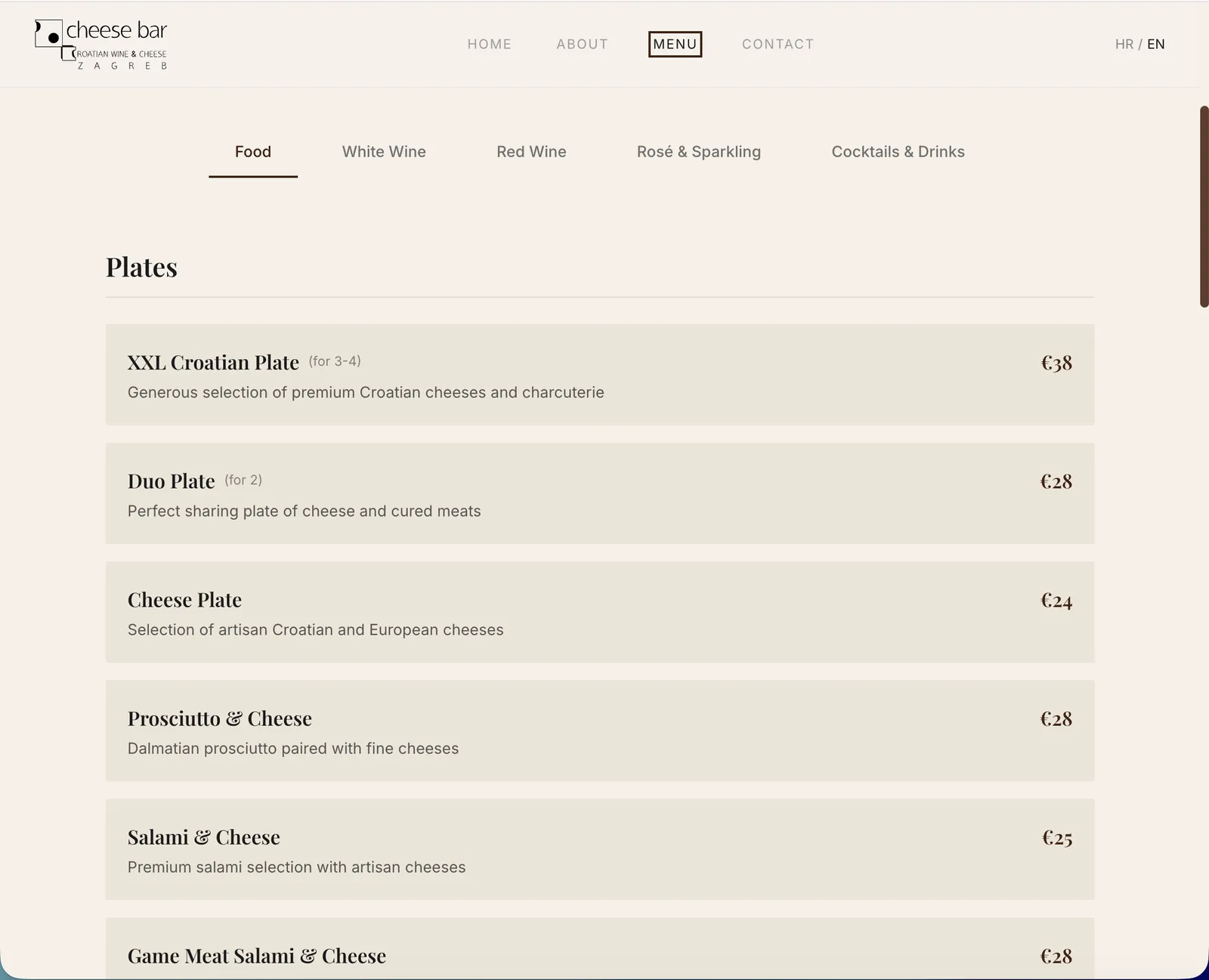The width and height of the screenshot is (1209, 980).
Task: Open the HOME nav link
Action: [490, 45]
